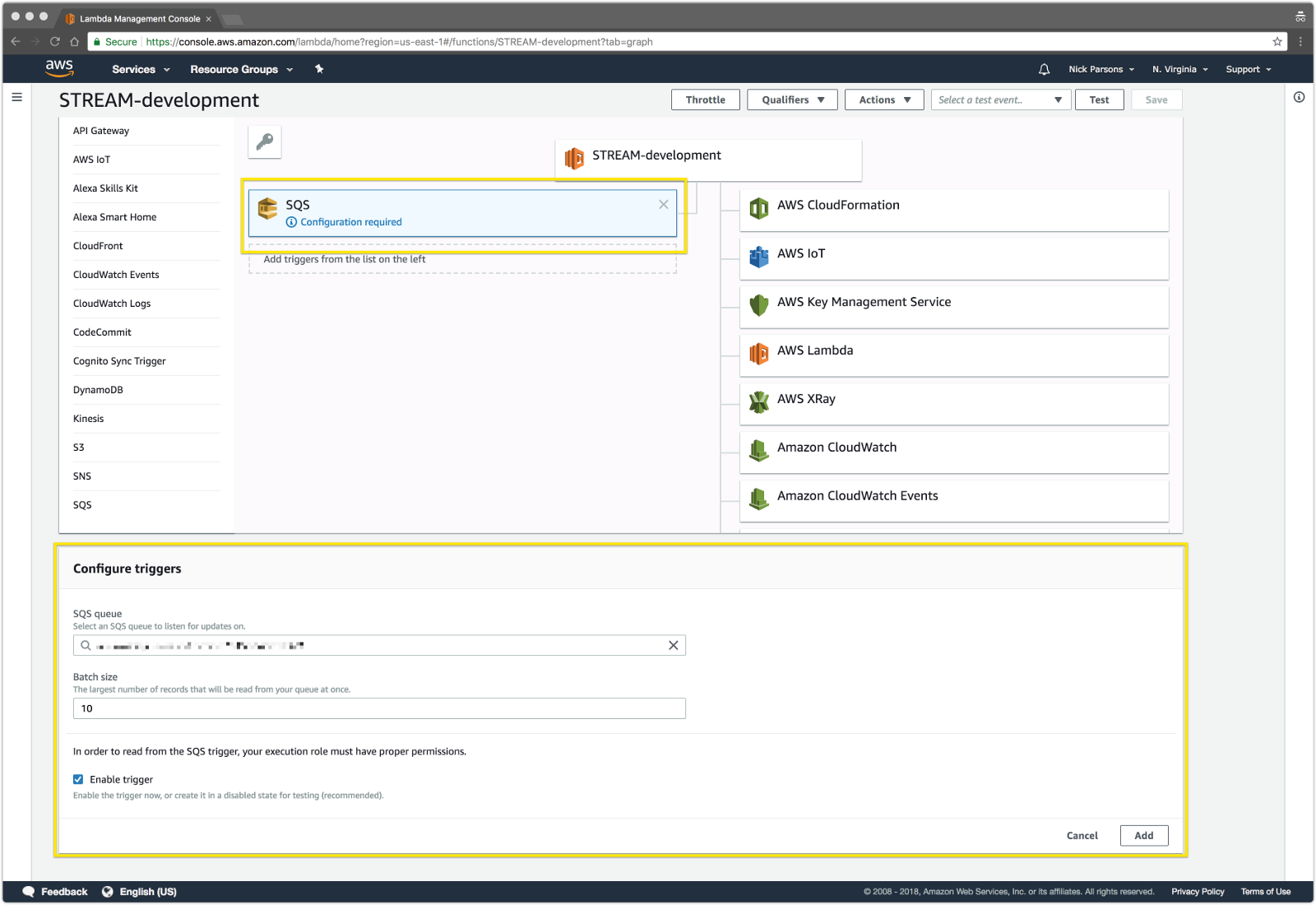Click the AWS logo home icon
Screen dimensions: 1316x905
click(x=59, y=68)
